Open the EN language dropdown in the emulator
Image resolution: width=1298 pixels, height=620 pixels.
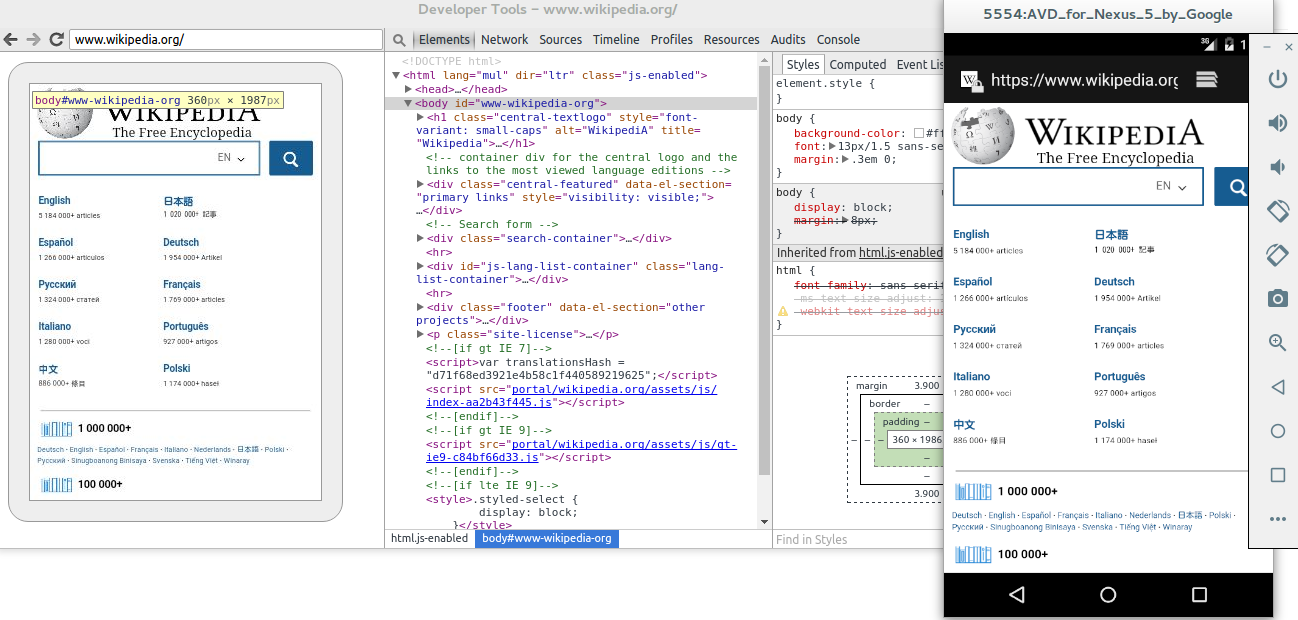[x=1170, y=186]
